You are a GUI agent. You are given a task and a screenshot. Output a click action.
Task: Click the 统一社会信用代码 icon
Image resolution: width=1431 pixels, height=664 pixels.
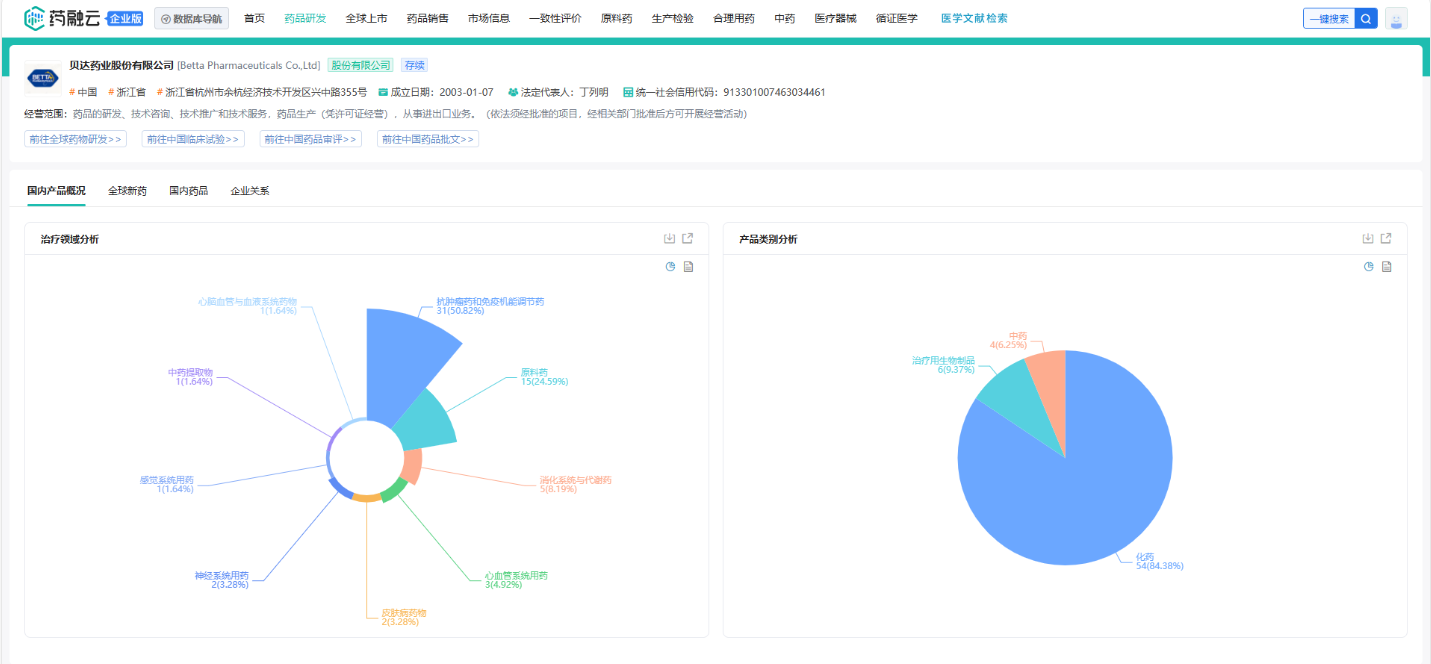coord(628,92)
